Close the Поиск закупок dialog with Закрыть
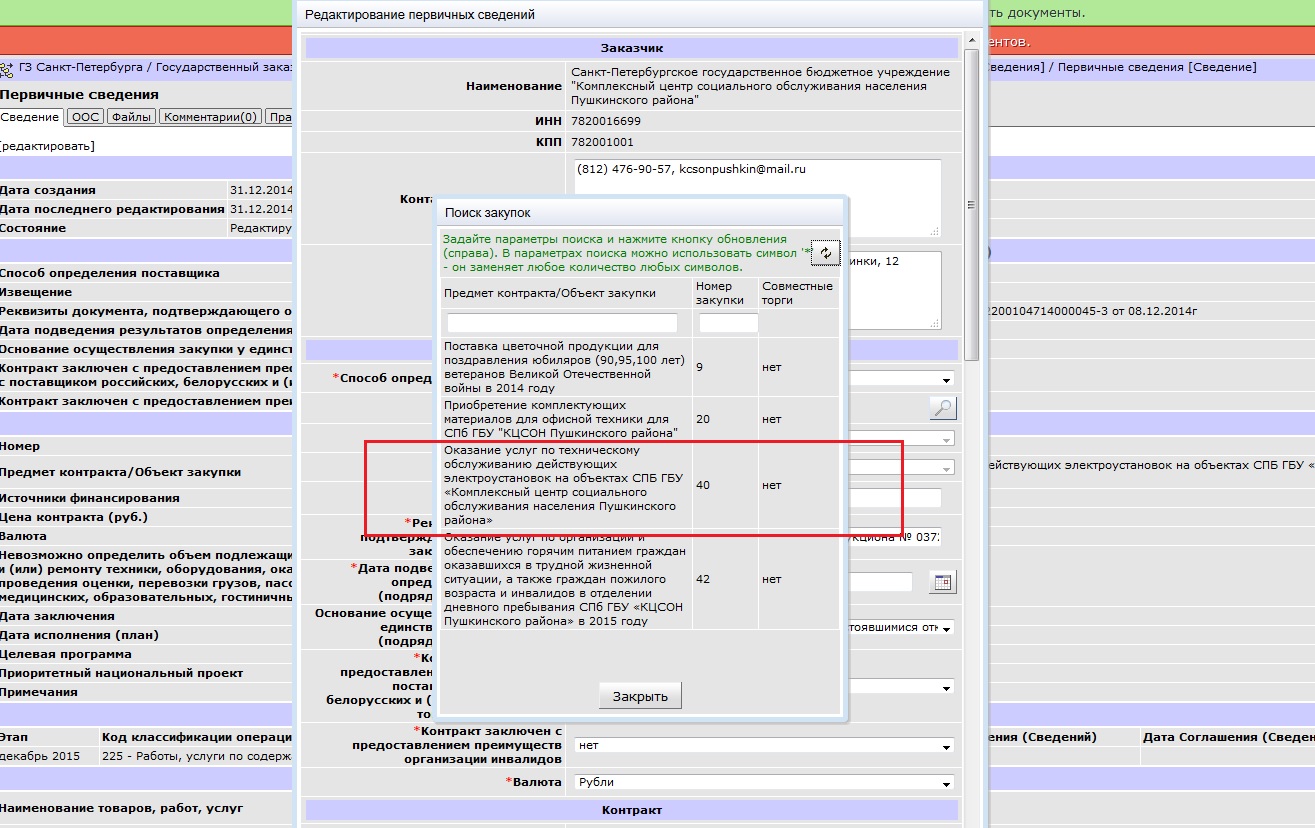1315x828 pixels. click(x=640, y=696)
